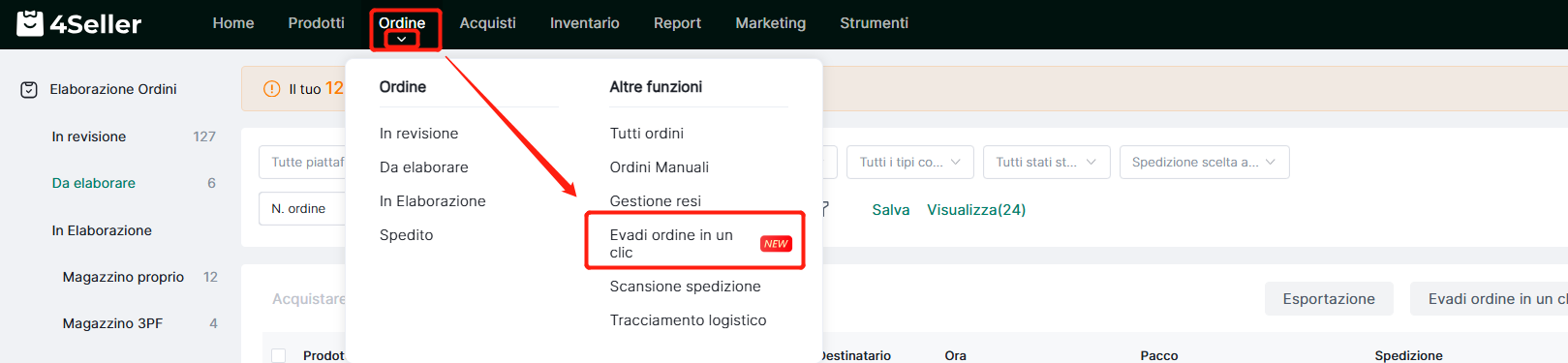1568x363 pixels.
Task: Select Spedito in the dropdown menu
Action: pos(407,235)
